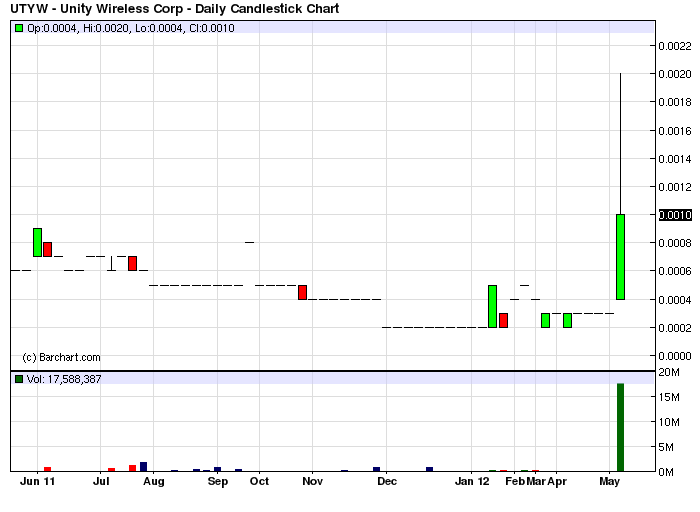Click the 'Apr' date axis label
Image resolution: width=700 pixels, height=512 pixels.
557,482
